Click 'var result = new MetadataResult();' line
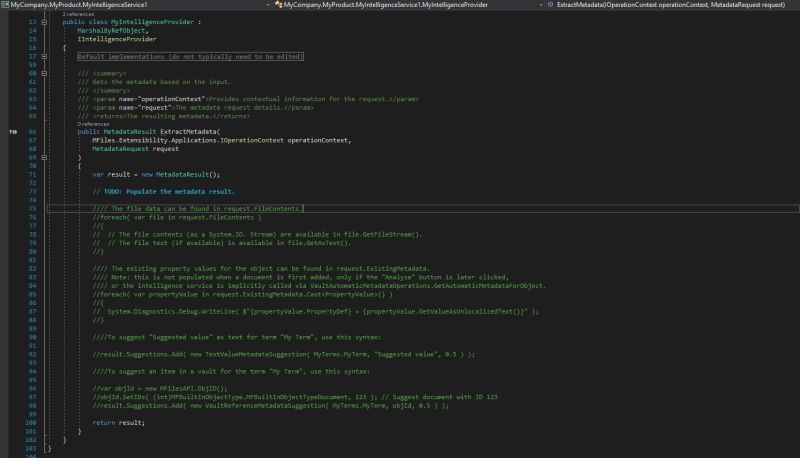Image resolution: width=800 pixels, height=458 pixels. point(156,174)
